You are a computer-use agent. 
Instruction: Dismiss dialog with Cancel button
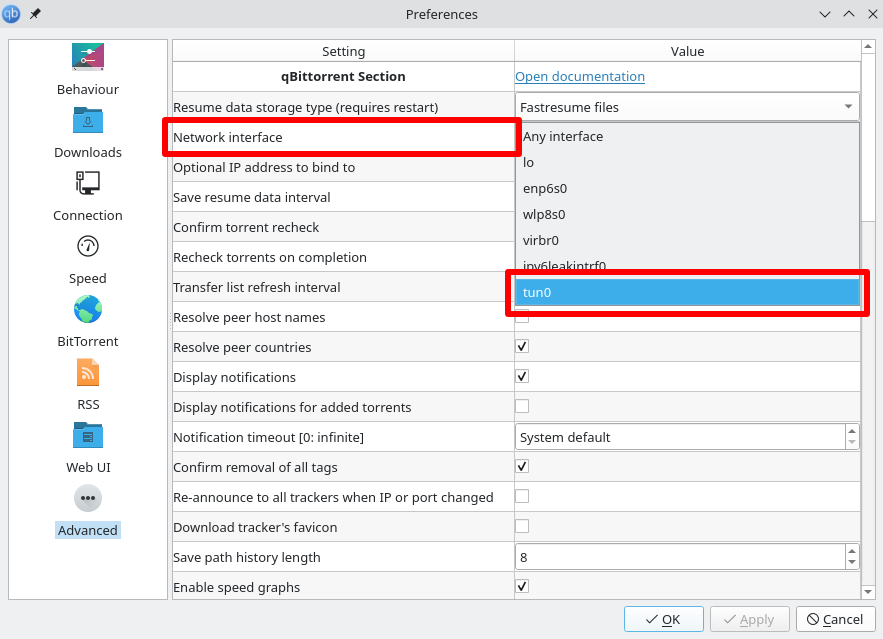pos(836,619)
